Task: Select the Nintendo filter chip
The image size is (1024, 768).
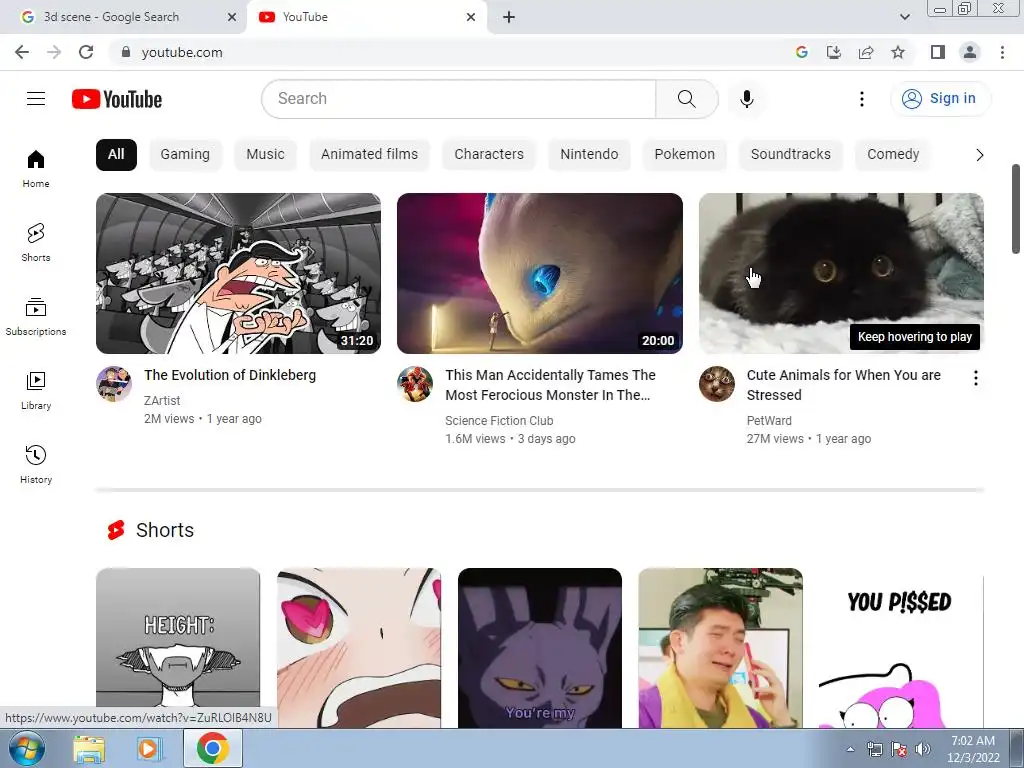Action: tap(589, 155)
